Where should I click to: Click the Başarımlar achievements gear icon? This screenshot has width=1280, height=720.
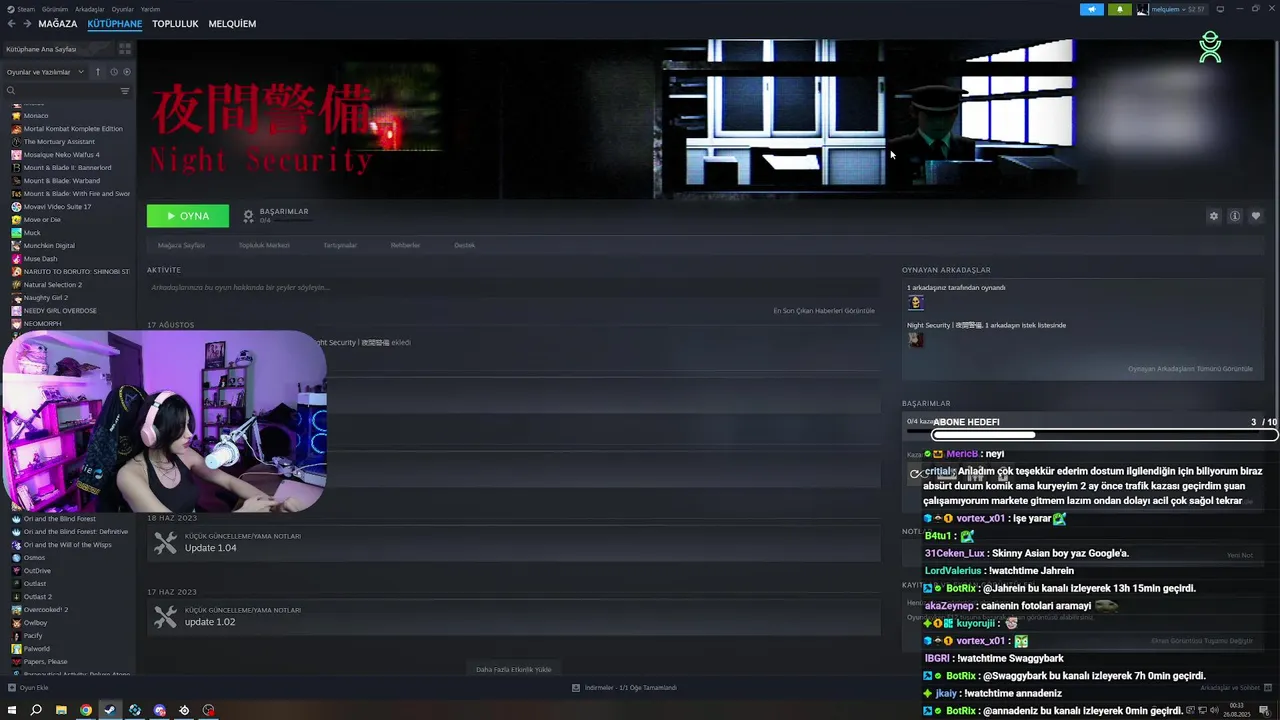pos(249,216)
